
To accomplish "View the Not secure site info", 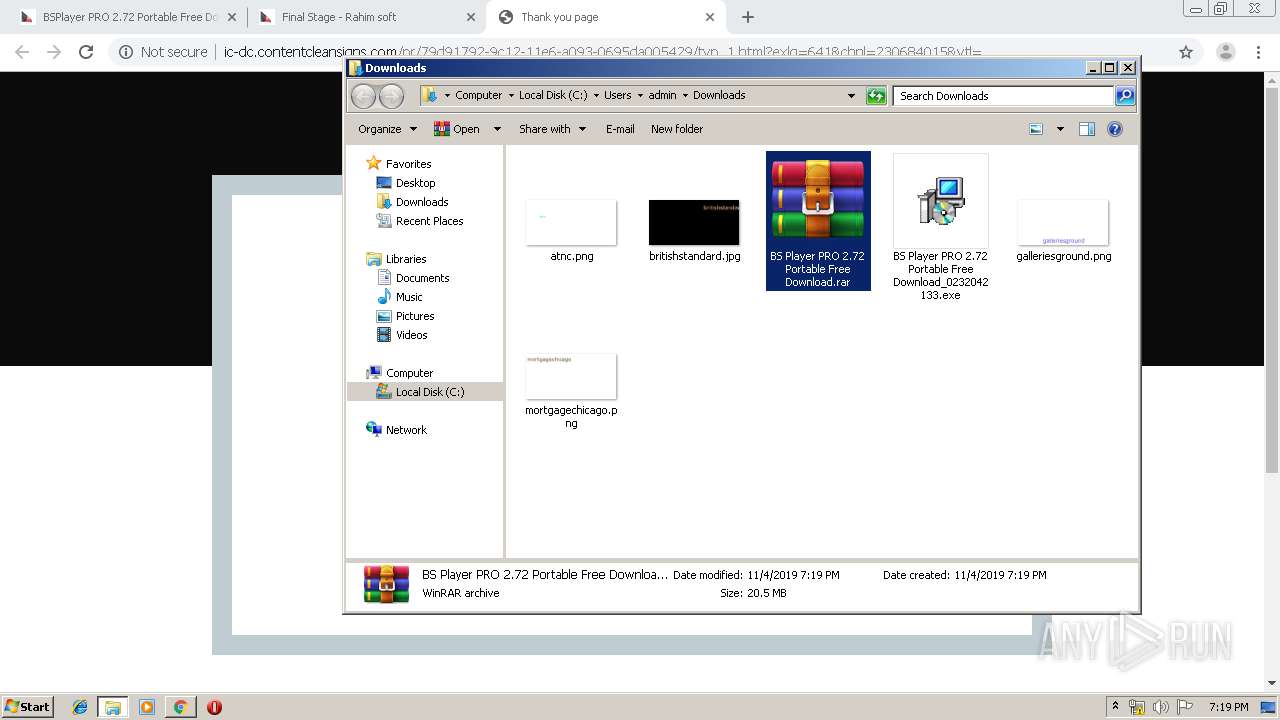I will (163, 52).
